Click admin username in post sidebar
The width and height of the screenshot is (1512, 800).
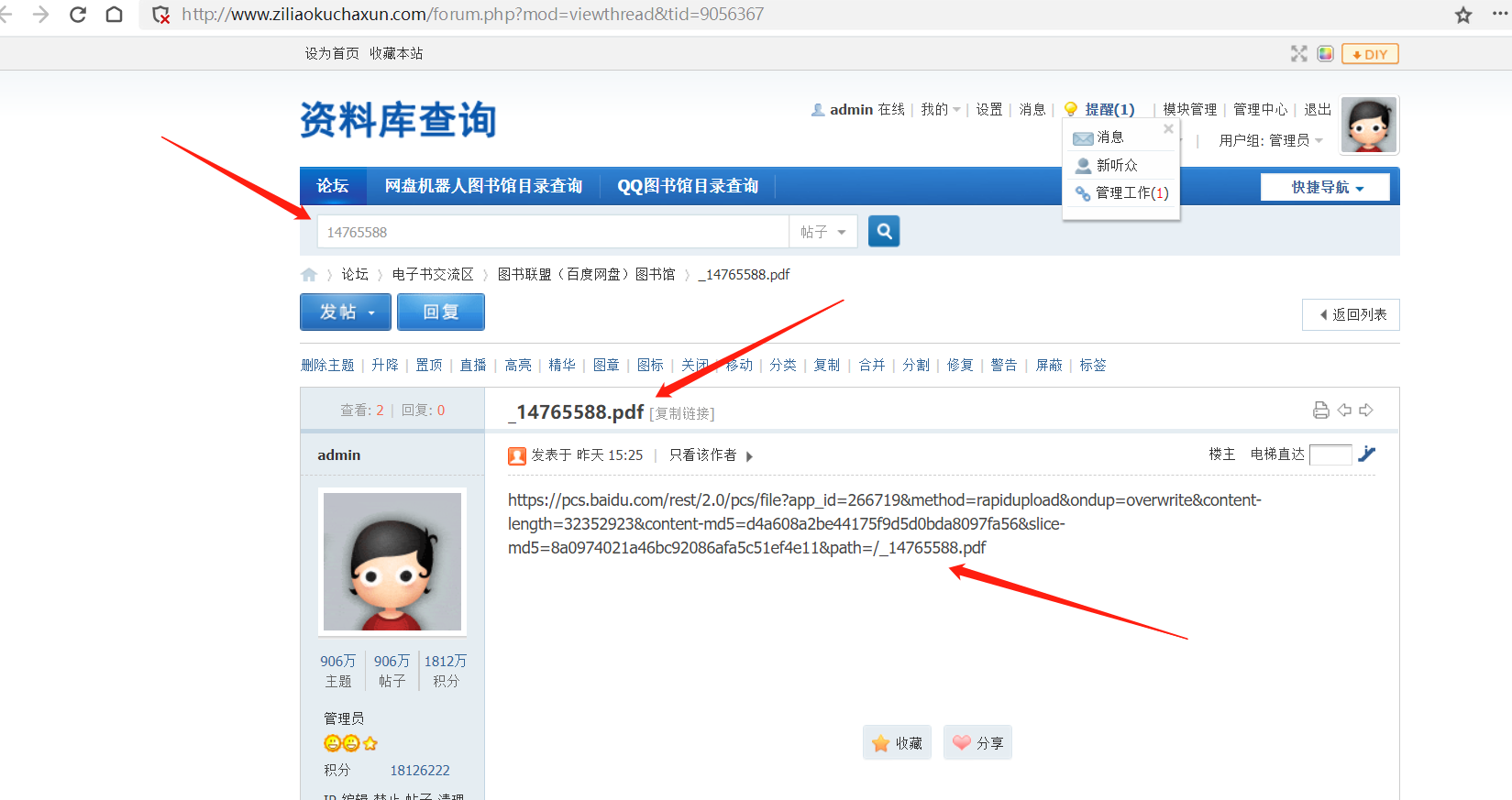339,455
